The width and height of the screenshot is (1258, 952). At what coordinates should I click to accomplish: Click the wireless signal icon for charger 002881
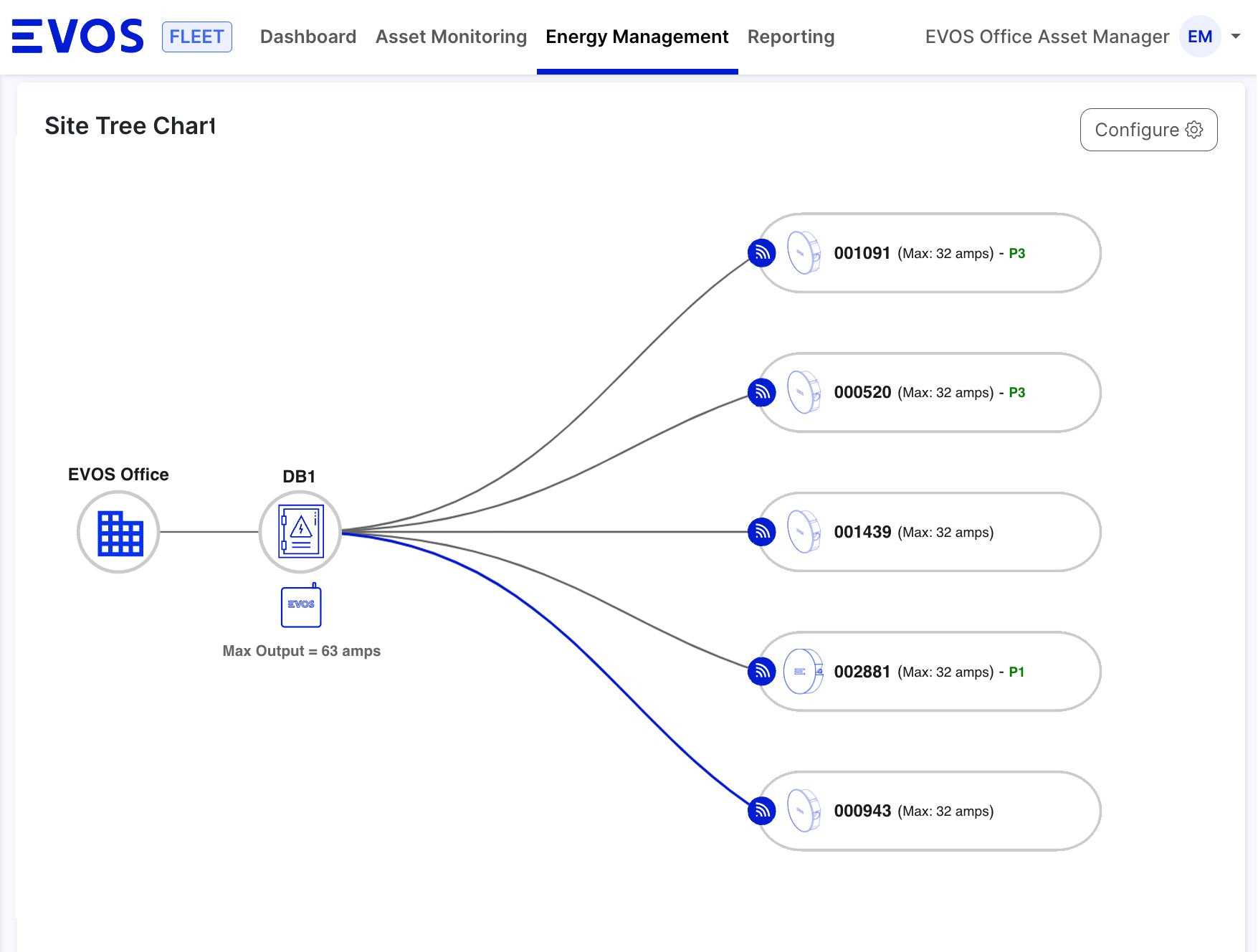pos(761,672)
